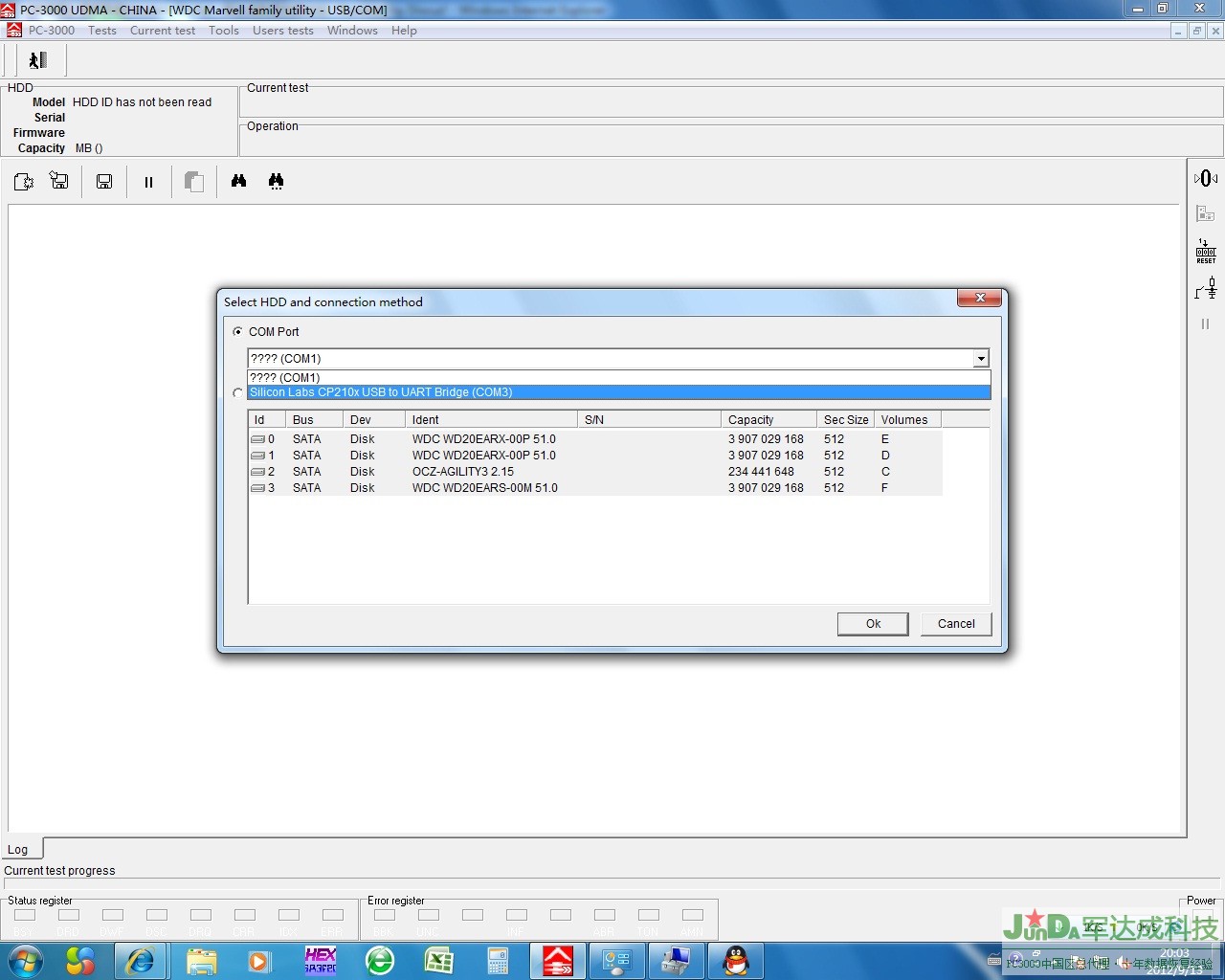The width and height of the screenshot is (1225, 980).
Task: Open the PC-3000 menu
Action: [x=52, y=31]
